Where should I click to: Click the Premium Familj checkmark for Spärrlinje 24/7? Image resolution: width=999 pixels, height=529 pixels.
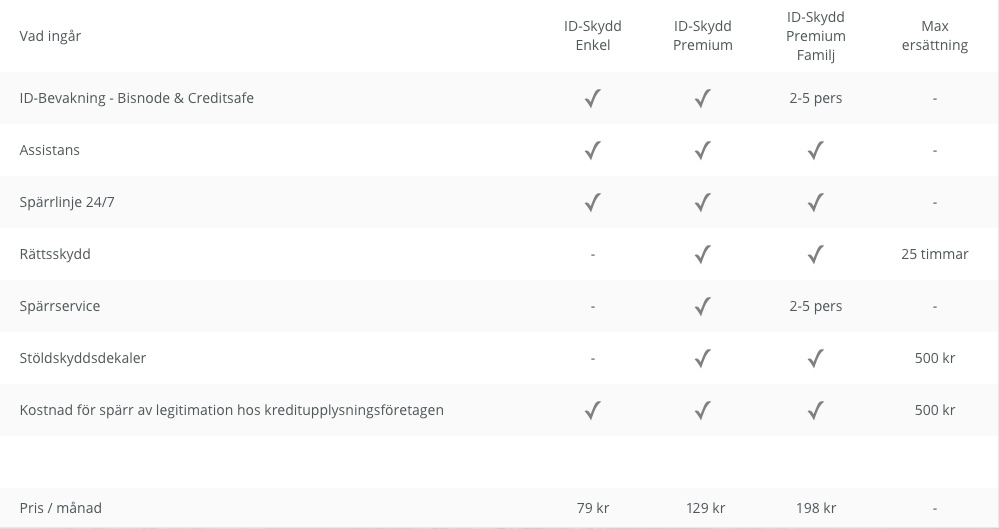815,202
